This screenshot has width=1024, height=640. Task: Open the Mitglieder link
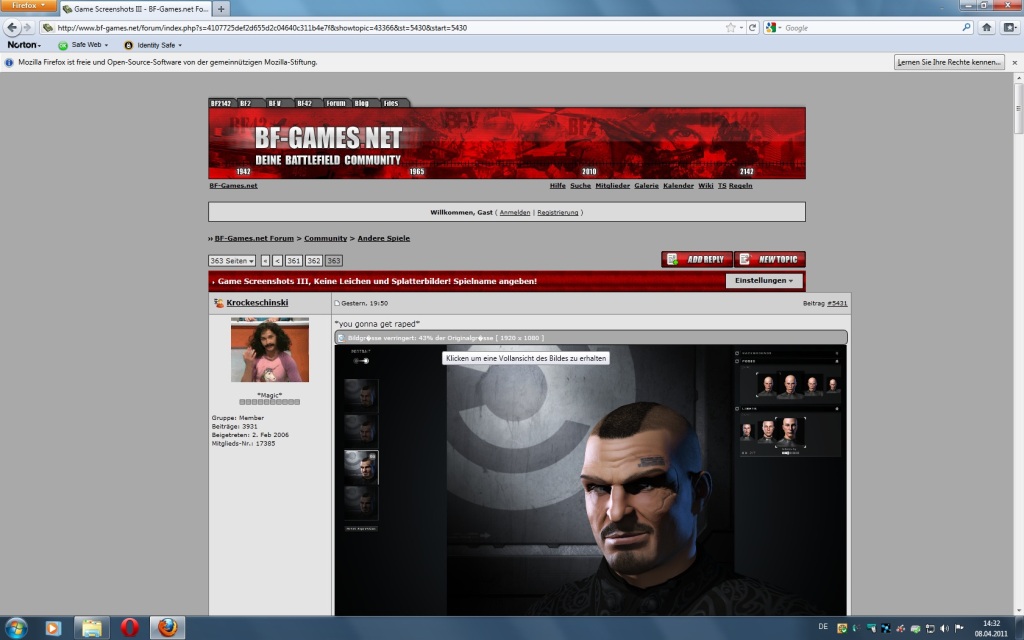click(x=613, y=185)
